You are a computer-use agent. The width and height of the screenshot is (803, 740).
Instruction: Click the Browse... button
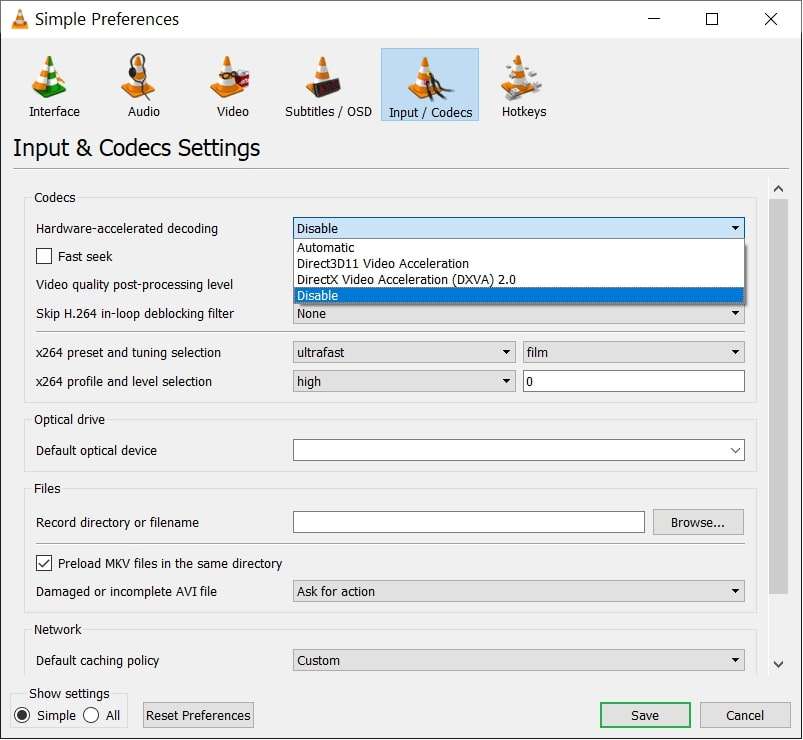698,522
